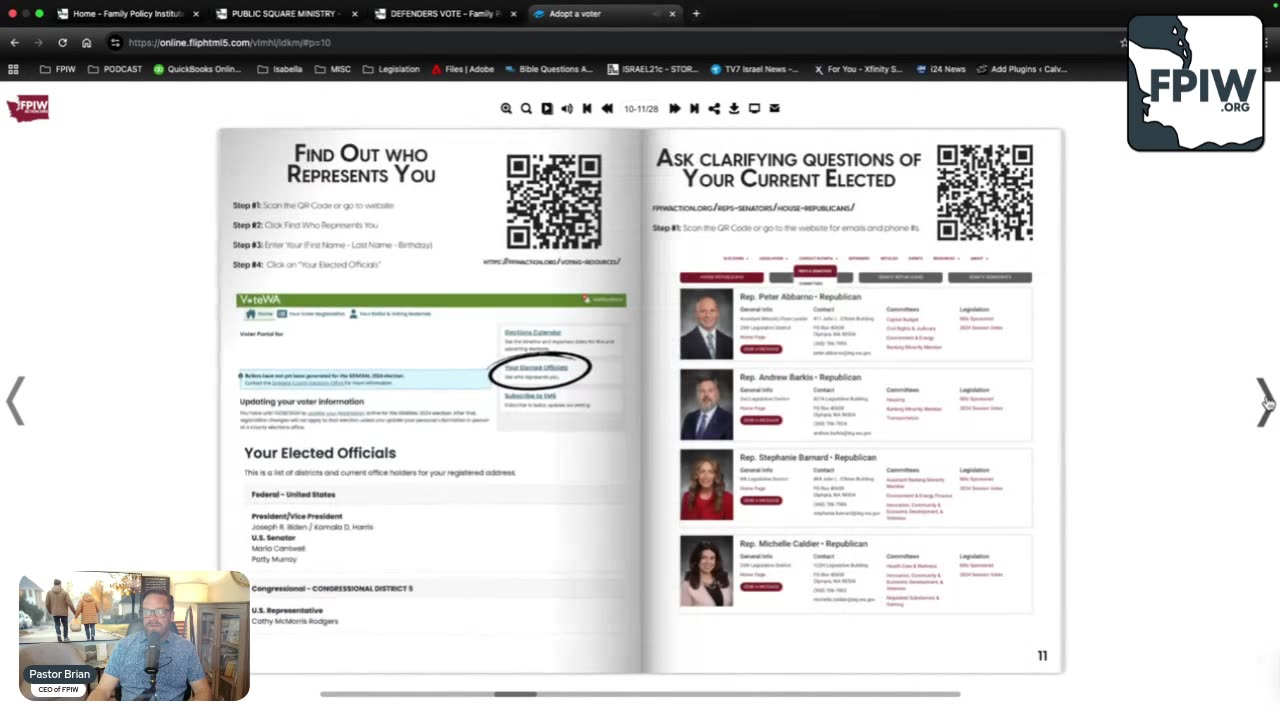Open the Legislation bookmarks folder
1280x720 pixels.
[391, 69]
